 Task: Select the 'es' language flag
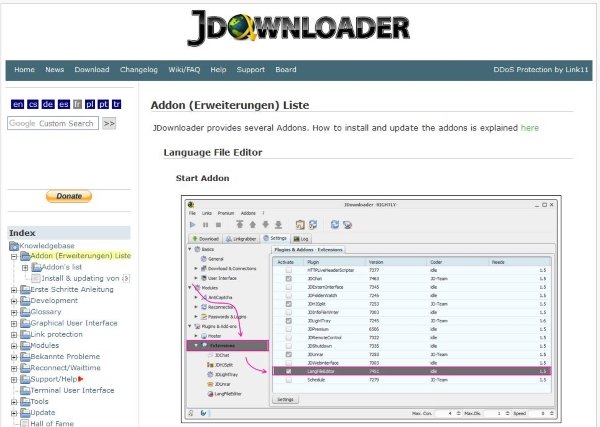click(64, 104)
